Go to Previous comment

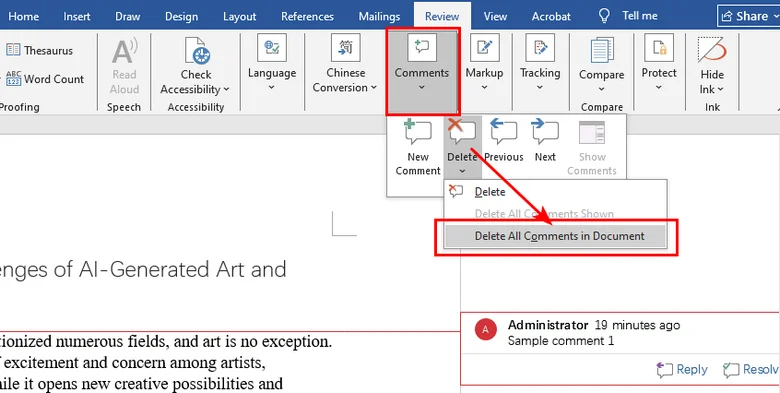click(x=503, y=141)
